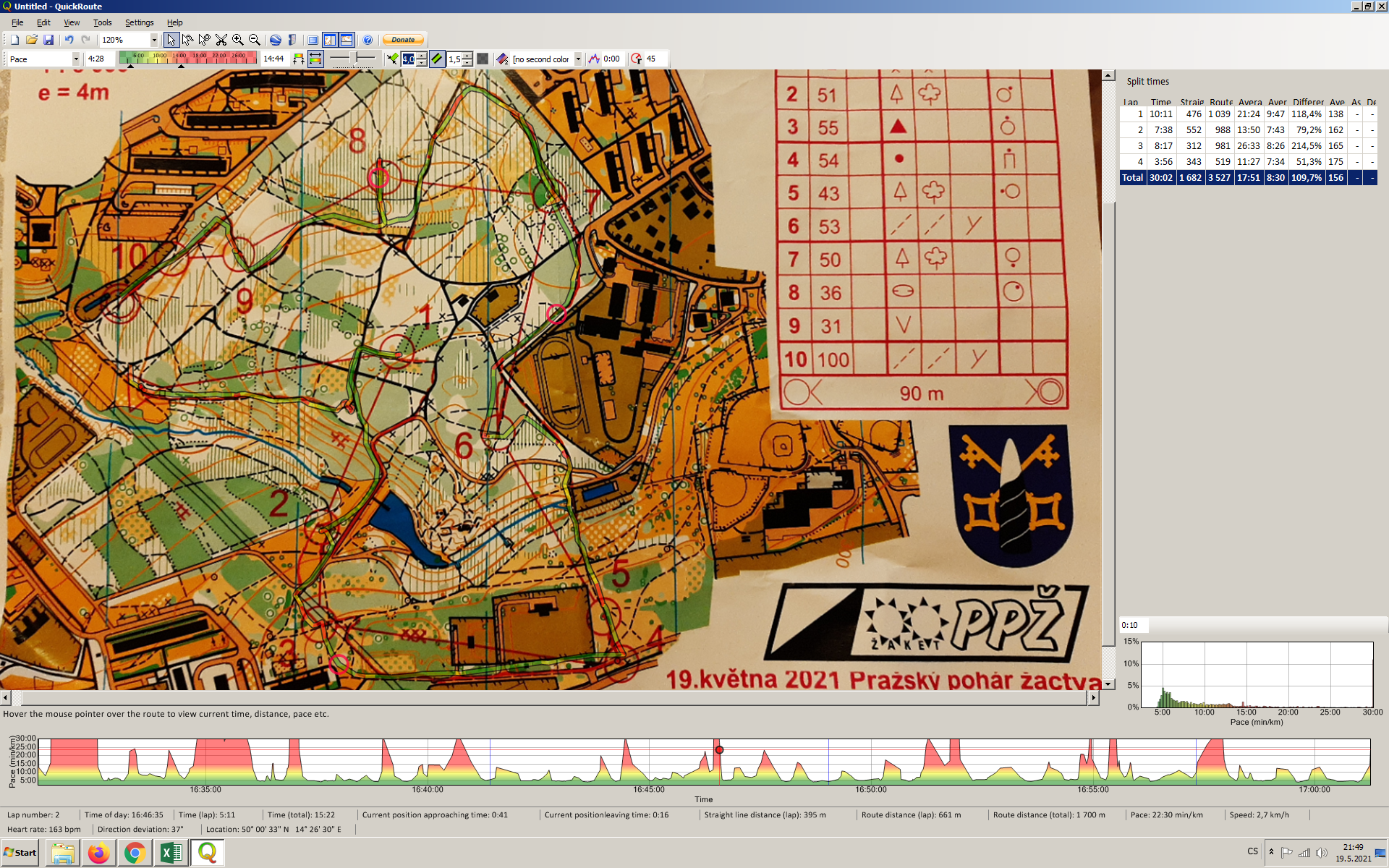
Task: Activate the zoom in magnifier
Action: coord(238,40)
